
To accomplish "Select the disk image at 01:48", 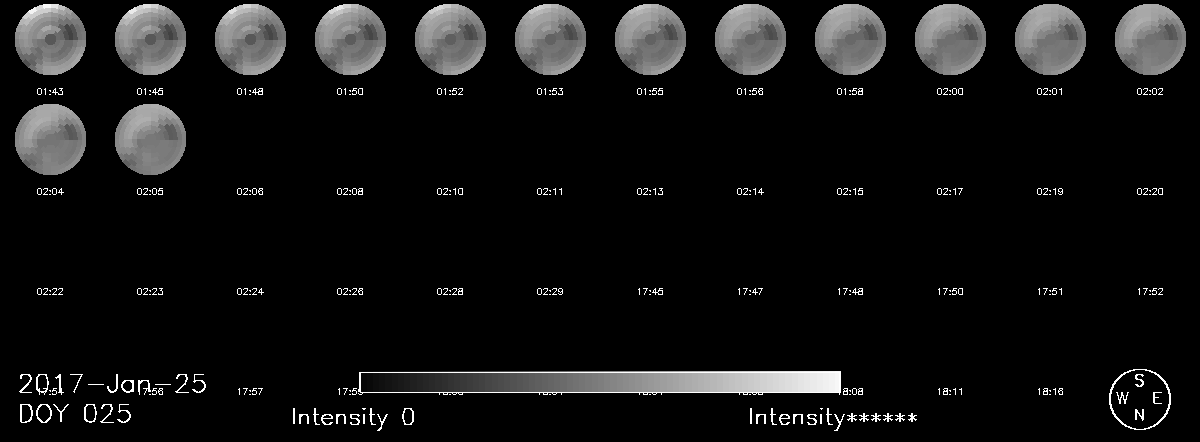I will (x=250, y=41).
